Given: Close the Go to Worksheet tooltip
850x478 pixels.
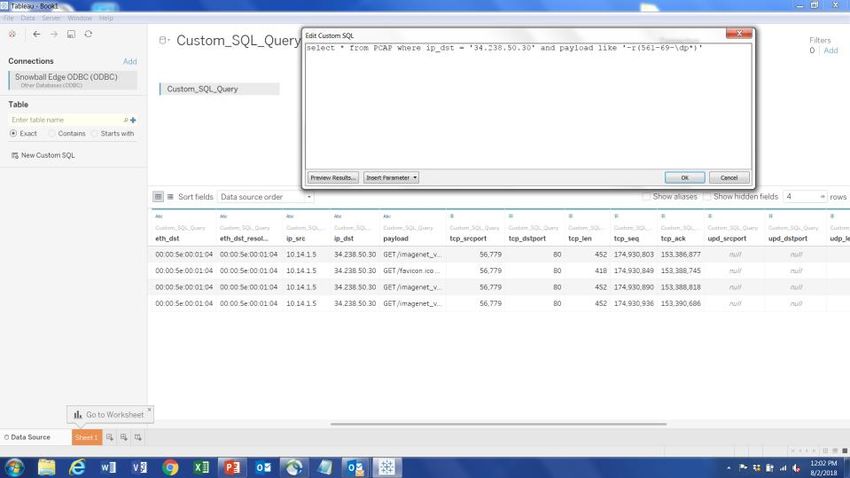Looking at the screenshot, I should click(150, 409).
